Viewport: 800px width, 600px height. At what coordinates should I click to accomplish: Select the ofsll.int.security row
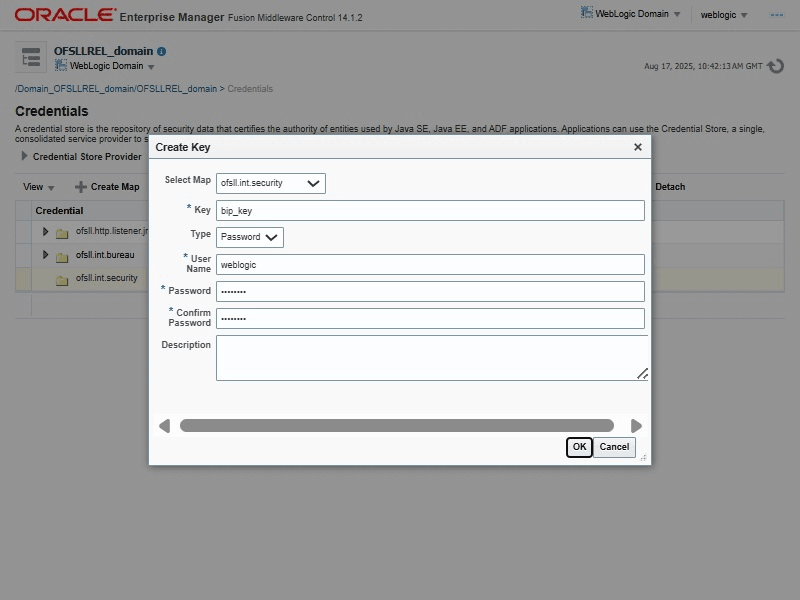click(399, 279)
